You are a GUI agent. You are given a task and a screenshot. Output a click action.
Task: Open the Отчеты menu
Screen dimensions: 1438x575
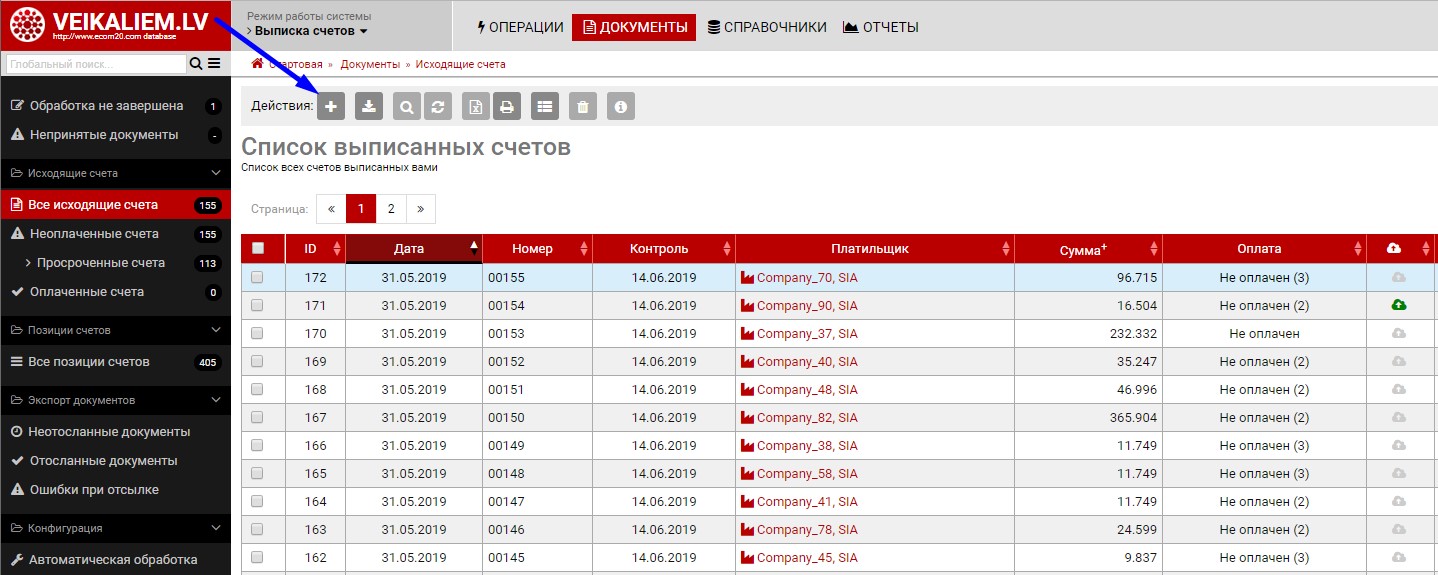click(880, 27)
